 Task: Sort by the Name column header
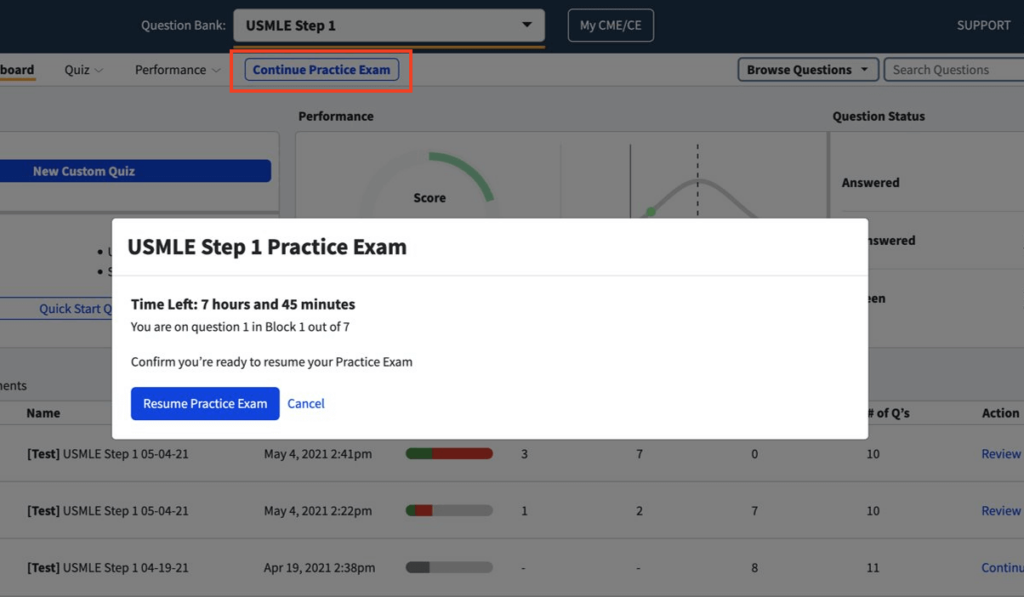[x=43, y=413]
